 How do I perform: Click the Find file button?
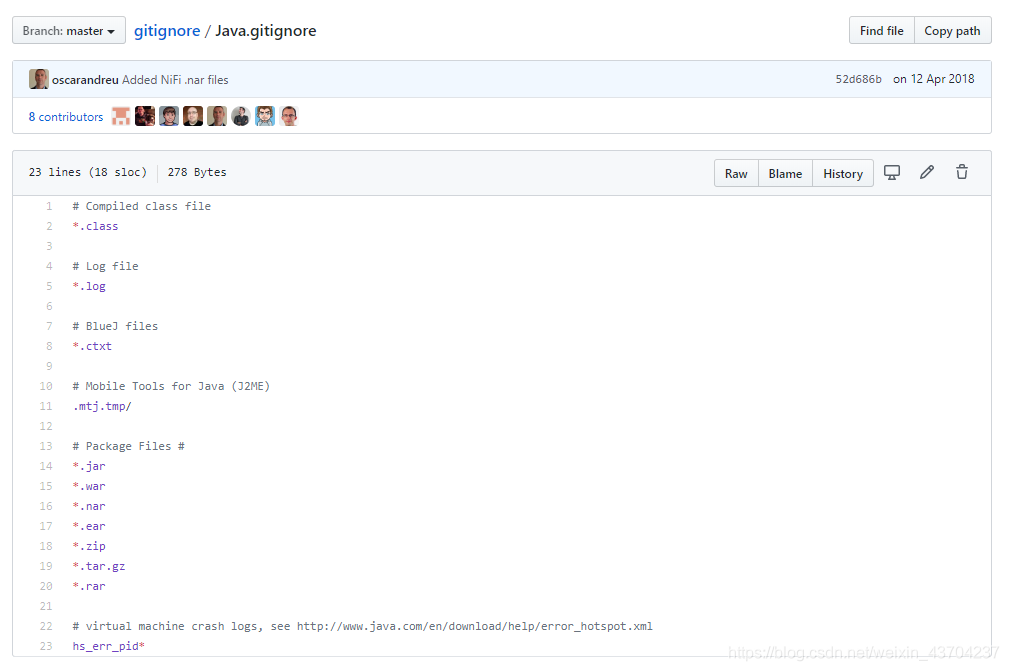coord(882,30)
